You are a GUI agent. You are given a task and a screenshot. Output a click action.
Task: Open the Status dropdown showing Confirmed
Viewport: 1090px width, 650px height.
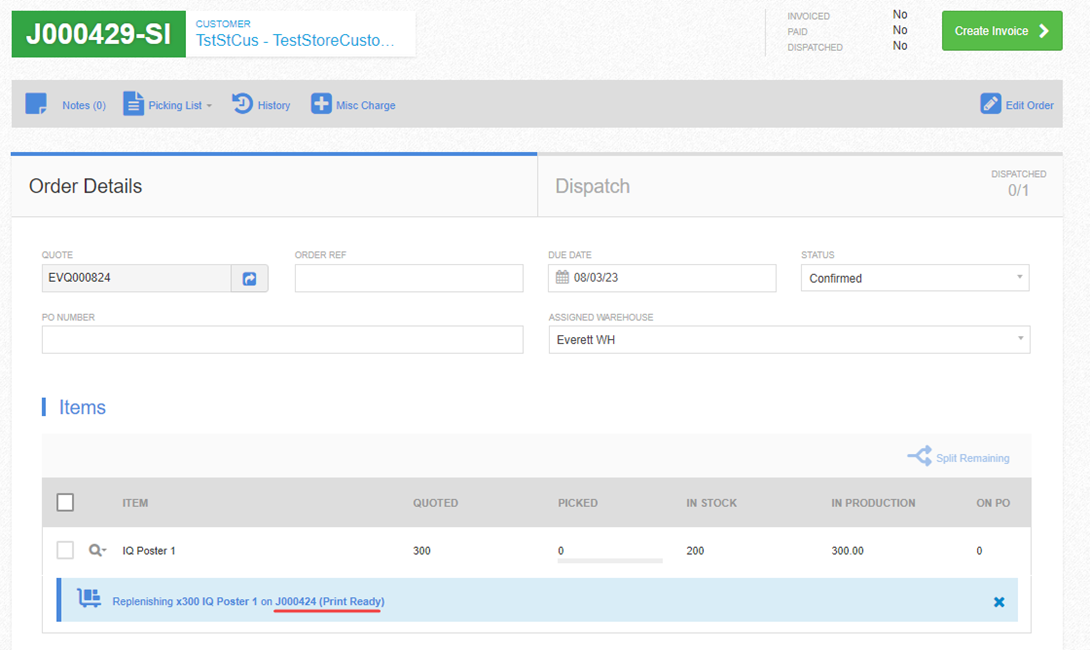point(915,278)
